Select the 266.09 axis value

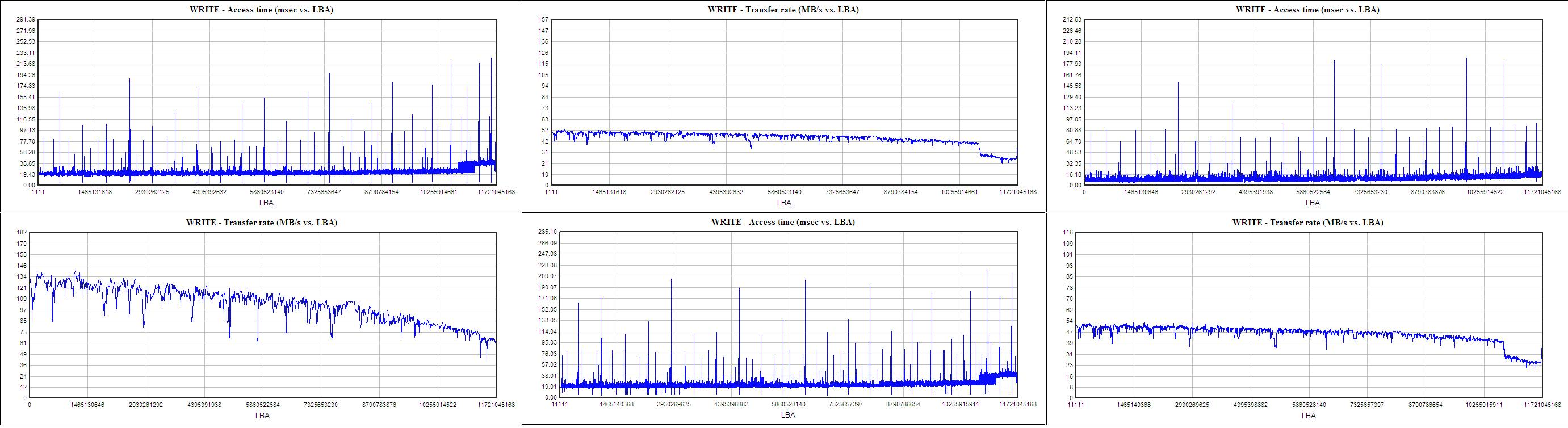548,243
